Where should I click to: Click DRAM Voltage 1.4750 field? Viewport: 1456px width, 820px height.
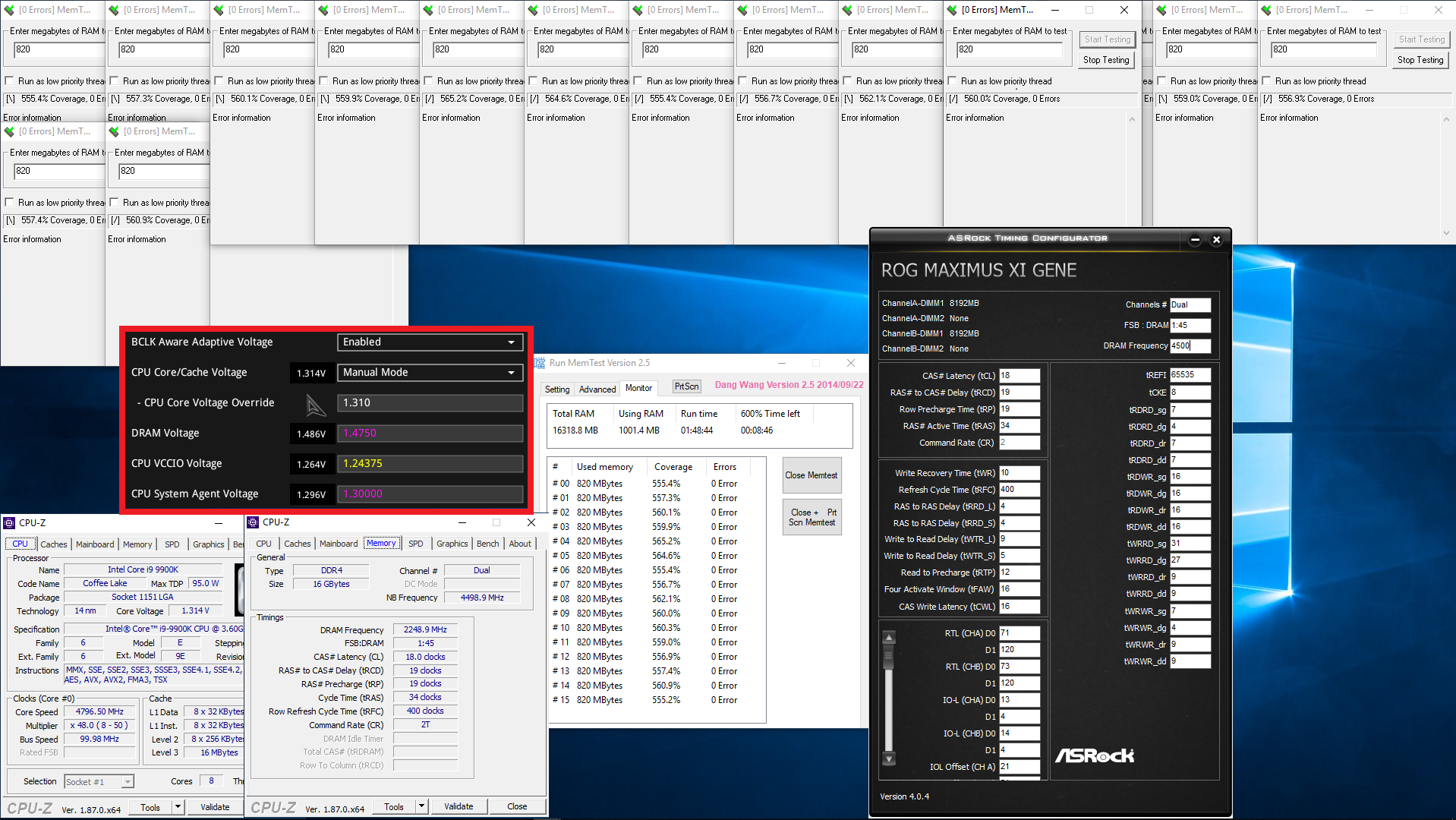[x=430, y=434]
